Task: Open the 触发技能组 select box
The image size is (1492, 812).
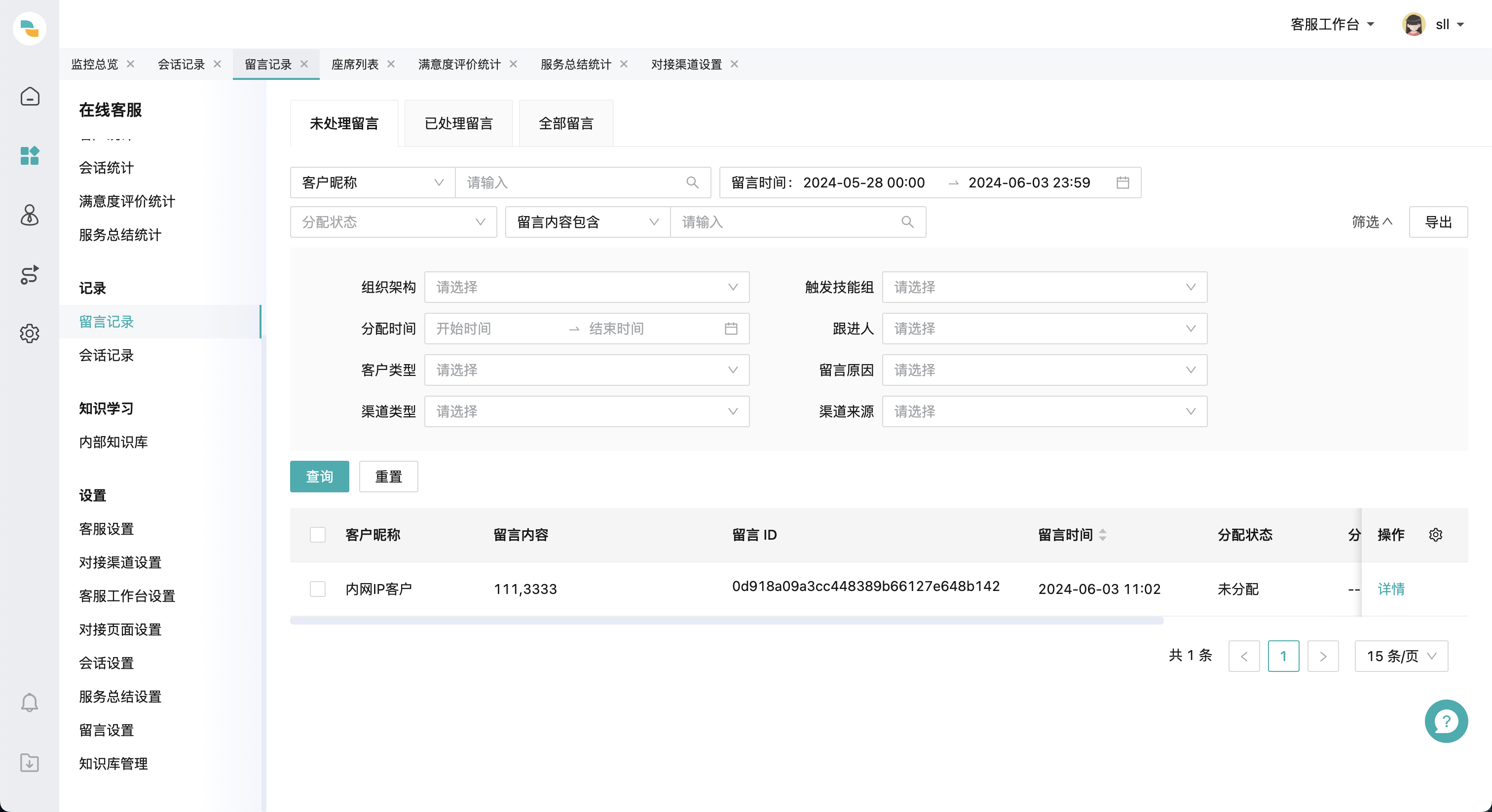Action: tap(1044, 287)
